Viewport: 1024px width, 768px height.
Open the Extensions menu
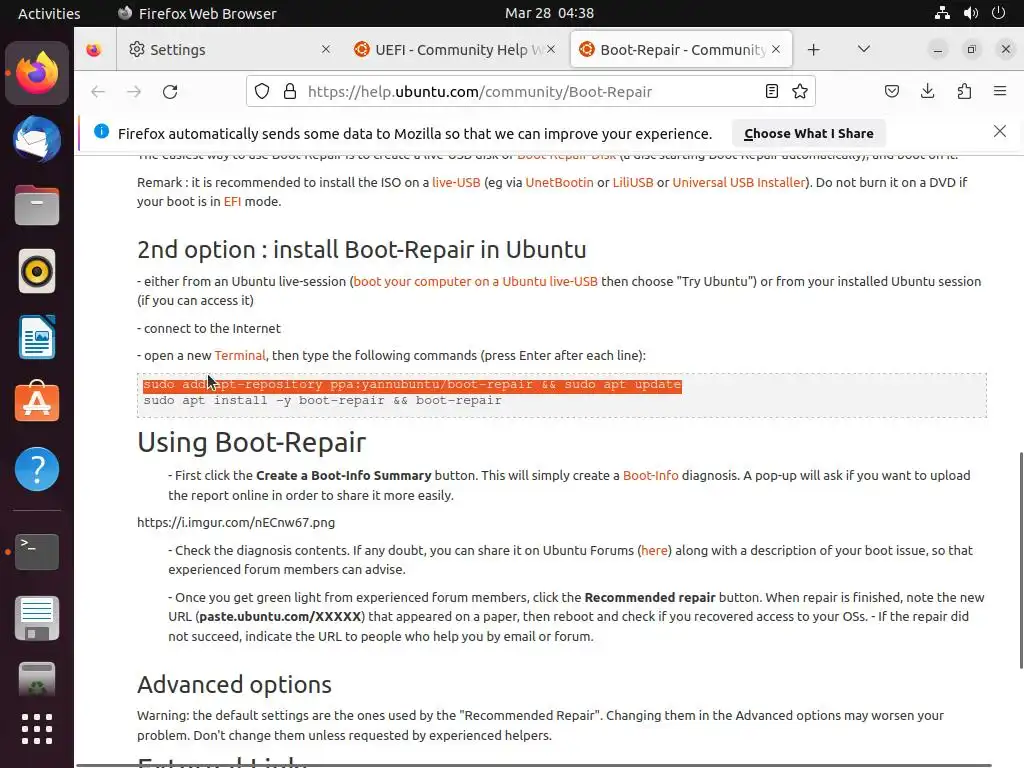pyautogui.click(x=964, y=91)
